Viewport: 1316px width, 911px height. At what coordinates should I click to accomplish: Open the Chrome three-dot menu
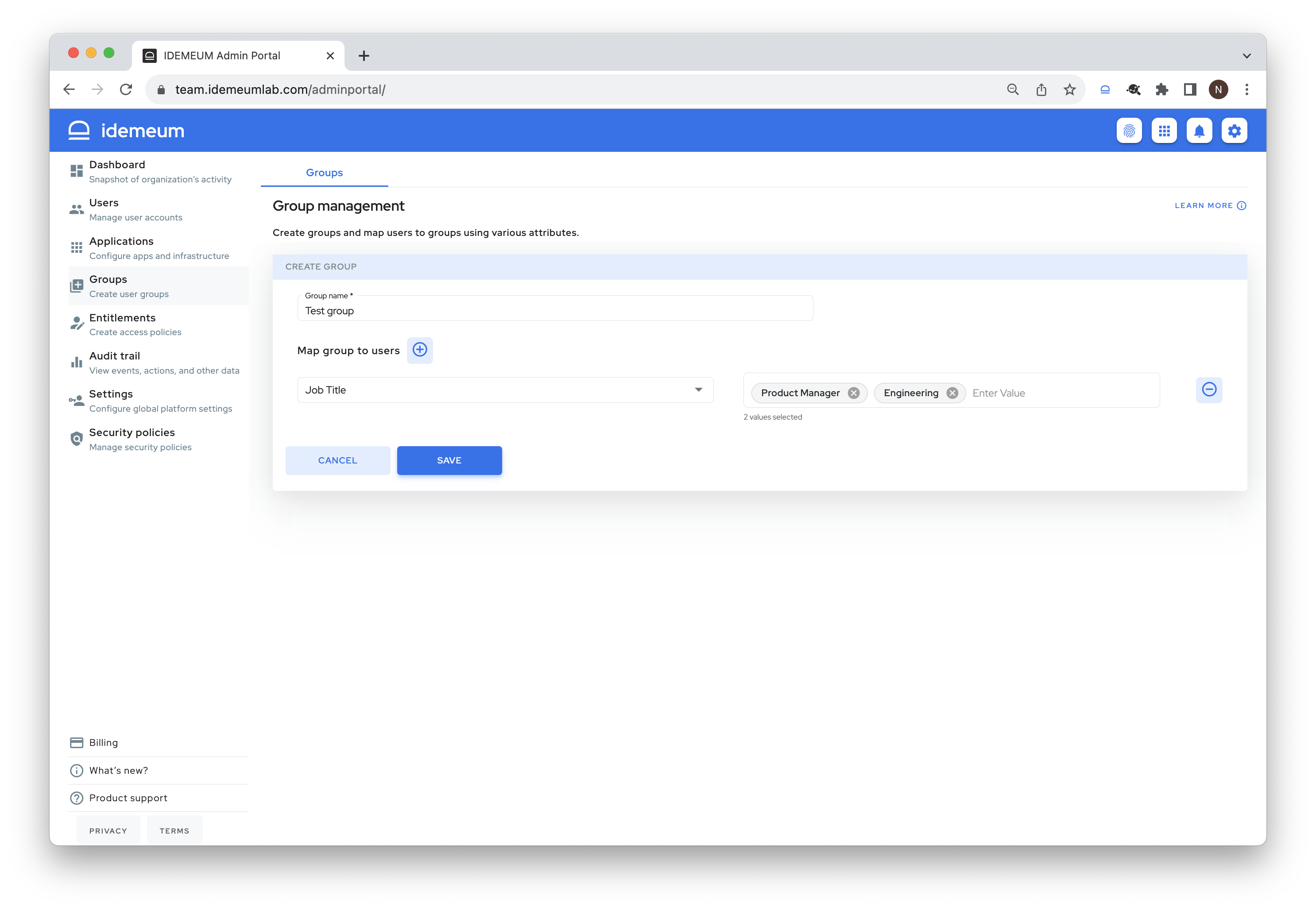(1246, 89)
